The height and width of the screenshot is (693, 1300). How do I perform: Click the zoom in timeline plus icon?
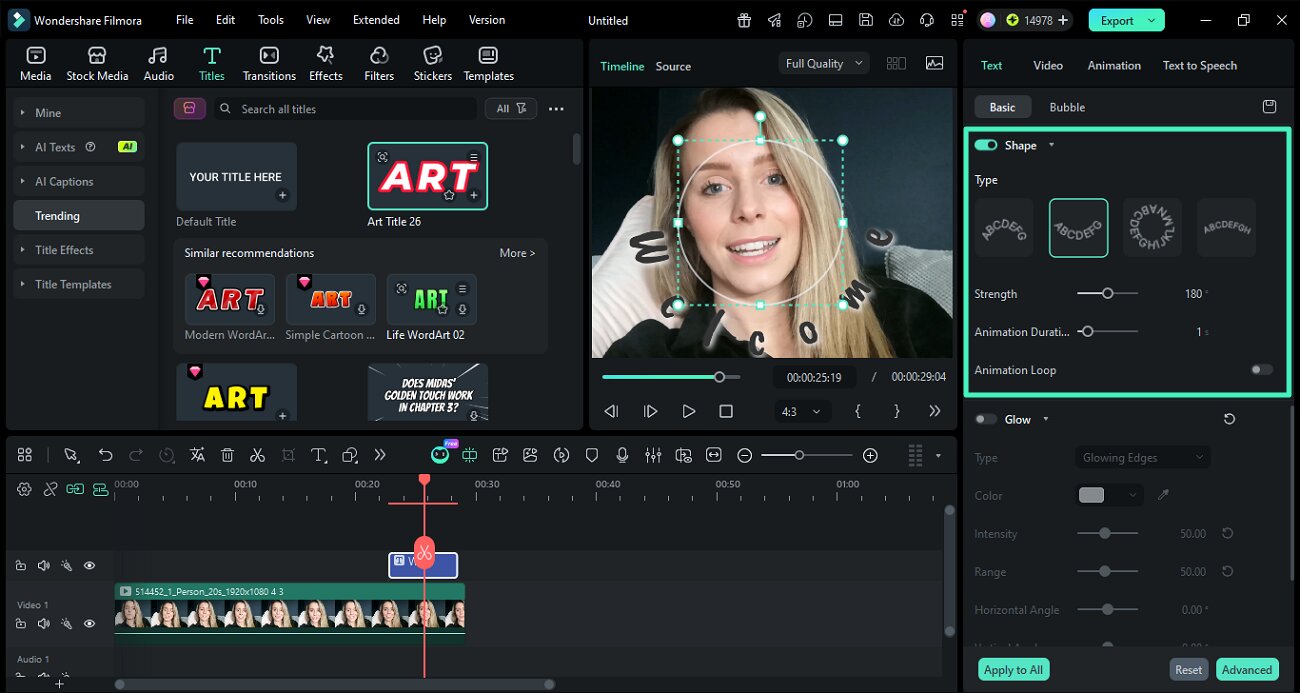tap(870, 455)
